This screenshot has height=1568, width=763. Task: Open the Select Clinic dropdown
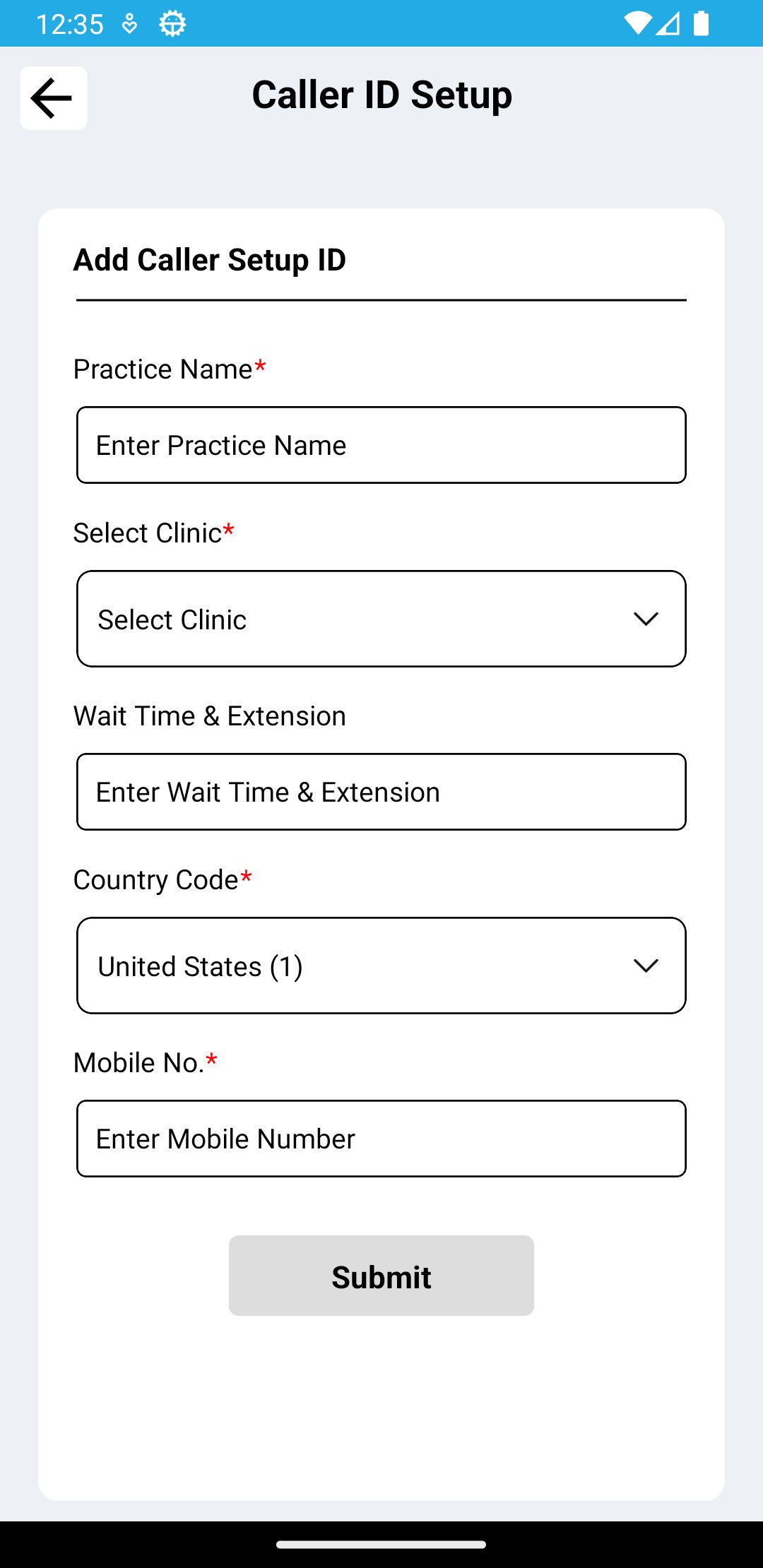tap(353, 619)
